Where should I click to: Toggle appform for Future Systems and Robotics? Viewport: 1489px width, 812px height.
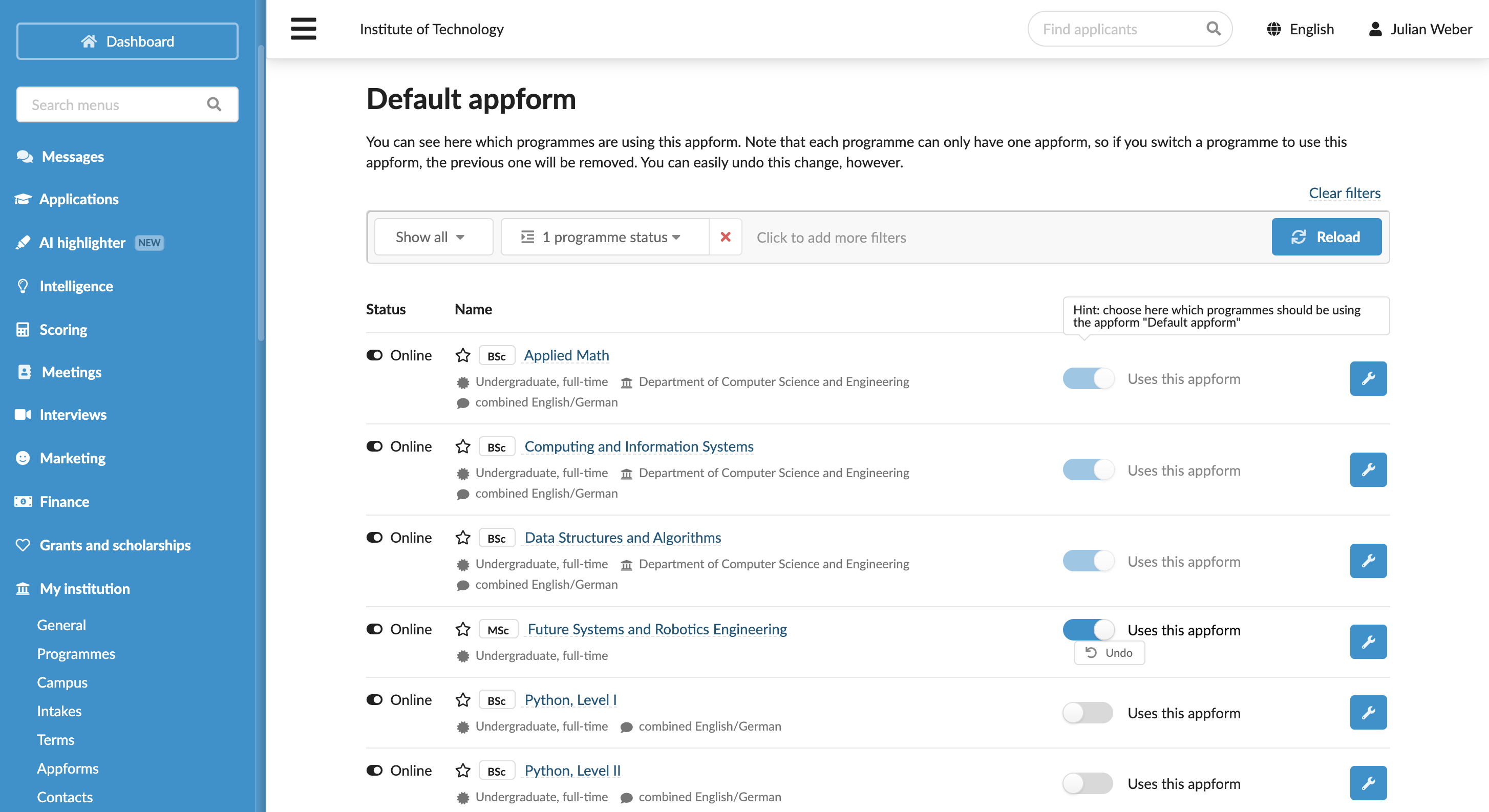(x=1088, y=630)
